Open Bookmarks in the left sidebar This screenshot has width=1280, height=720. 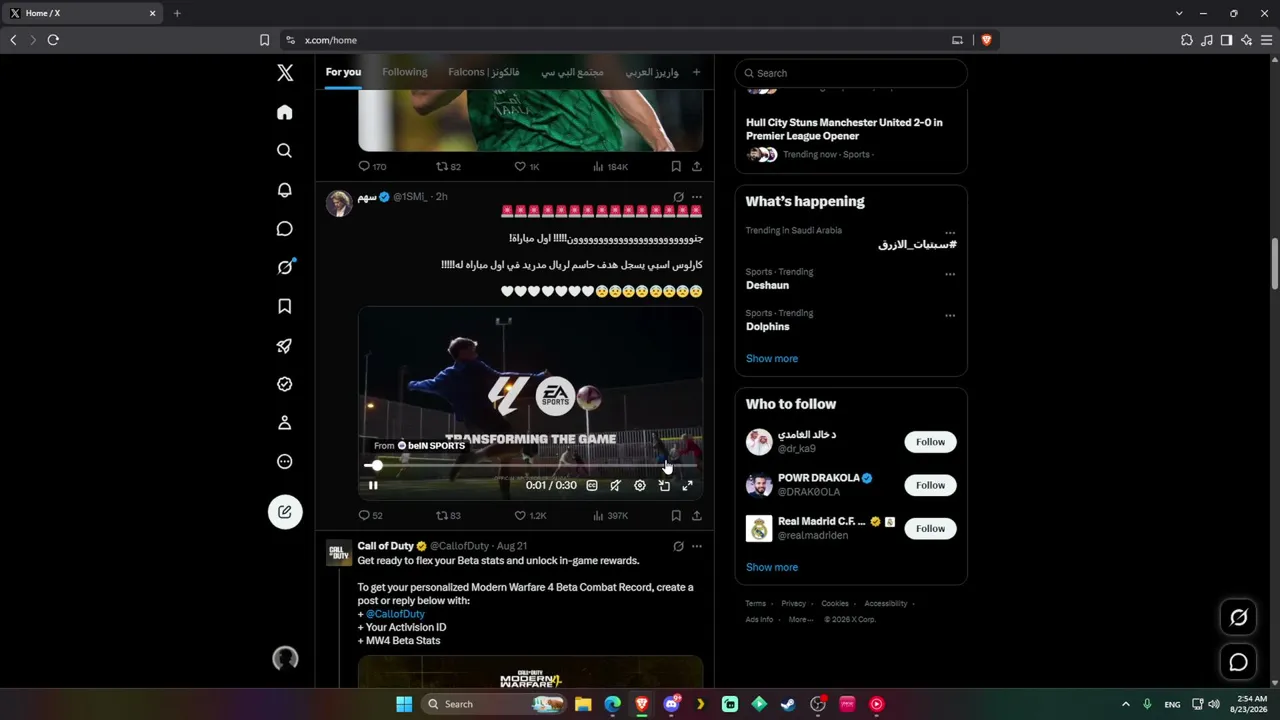tap(285, 306)
